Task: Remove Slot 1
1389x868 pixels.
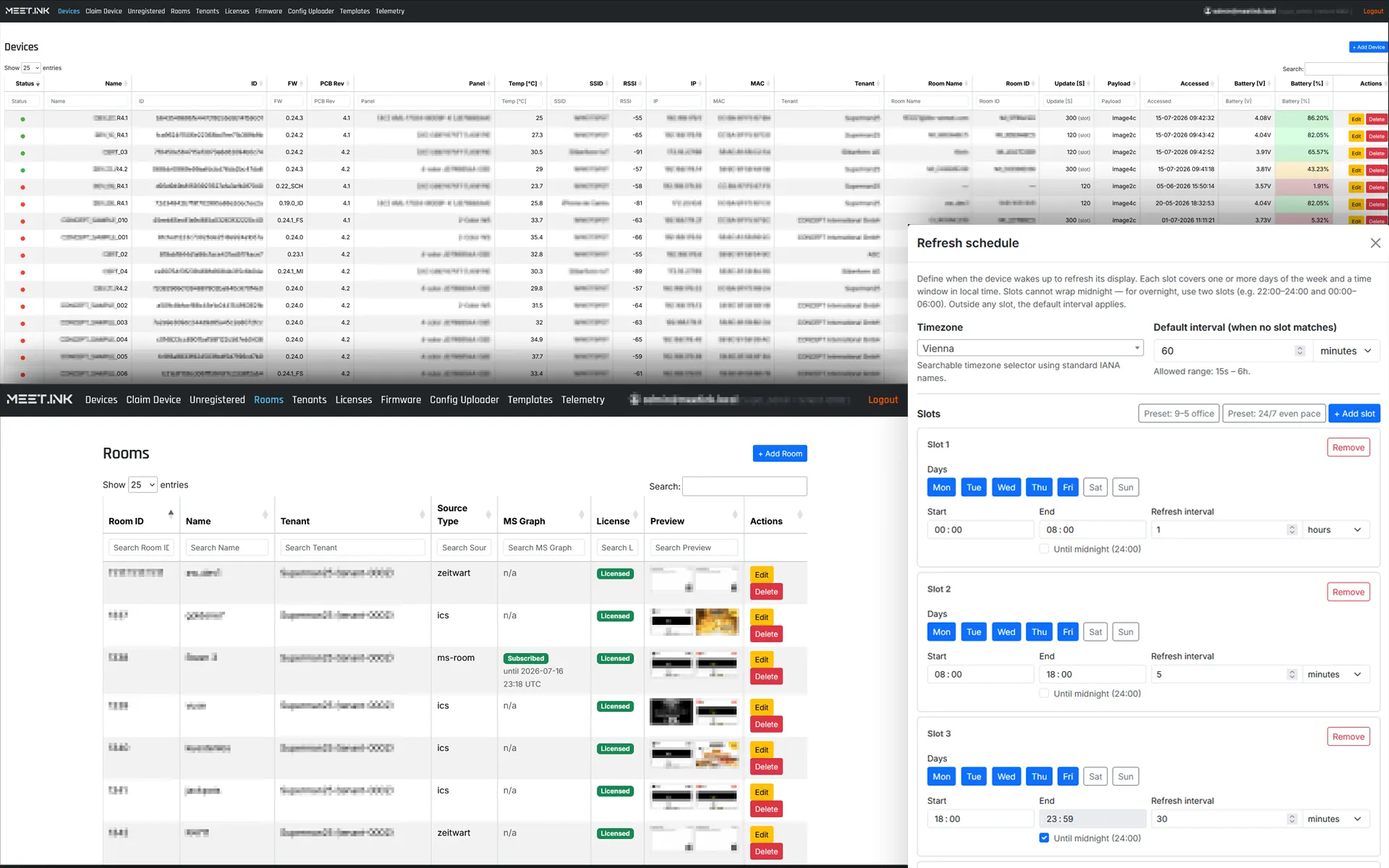Action: 1348,448
